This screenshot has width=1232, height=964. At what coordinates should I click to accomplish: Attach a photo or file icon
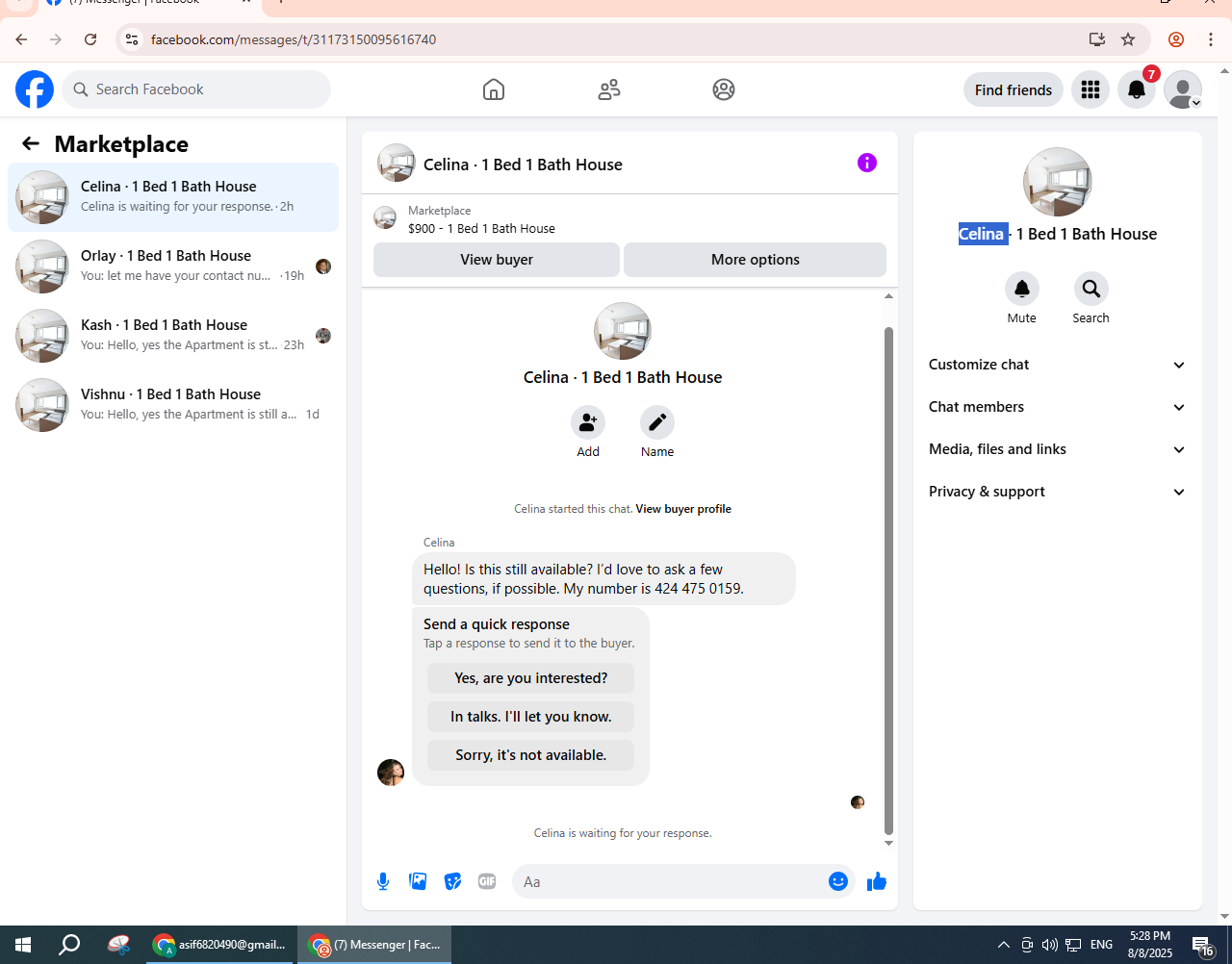coord(418,881)
